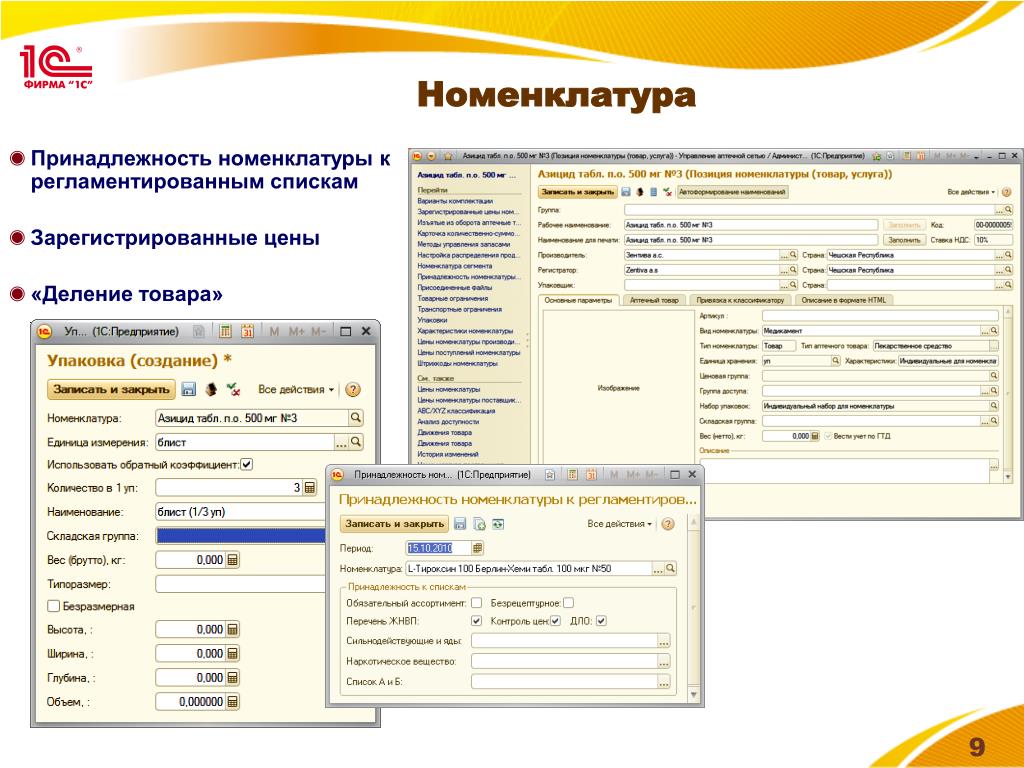
Task: Open Все действия menu in Упаковка window
Action: tap(296, 389)
